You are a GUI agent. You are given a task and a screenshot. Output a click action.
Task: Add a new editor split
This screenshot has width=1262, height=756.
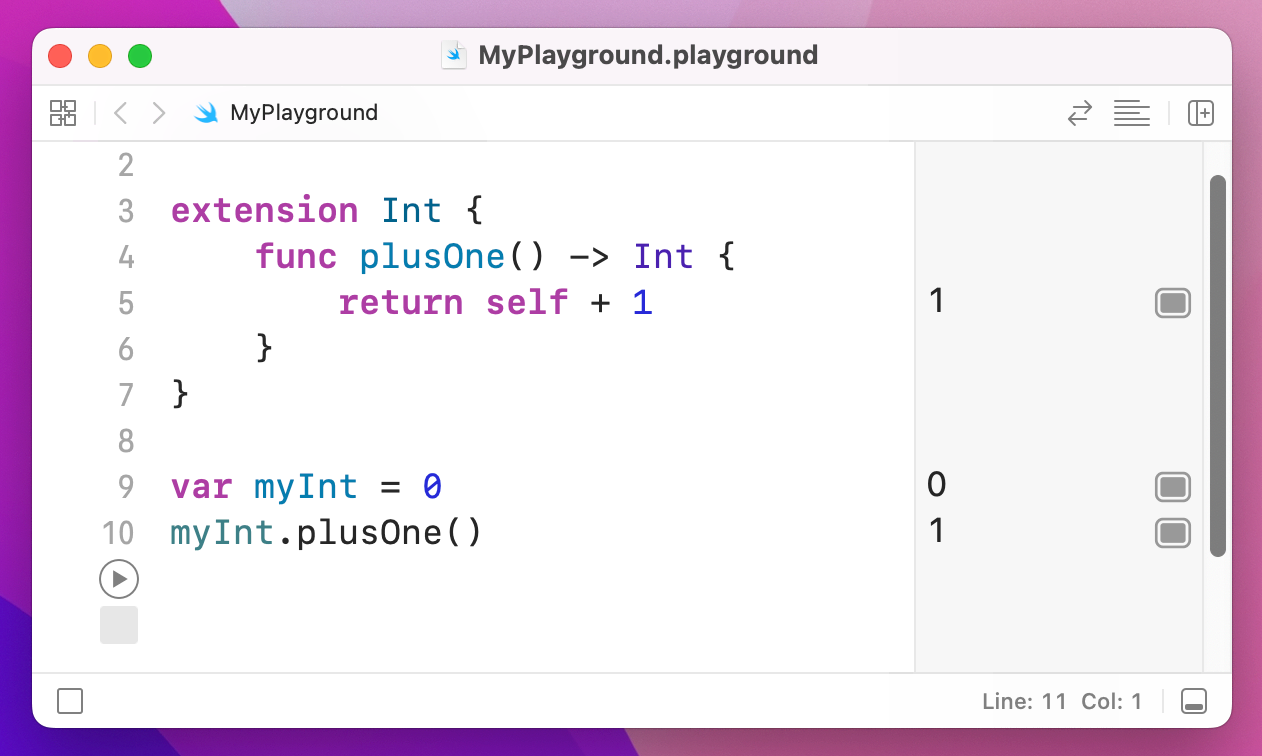(x=1201, y=113)
